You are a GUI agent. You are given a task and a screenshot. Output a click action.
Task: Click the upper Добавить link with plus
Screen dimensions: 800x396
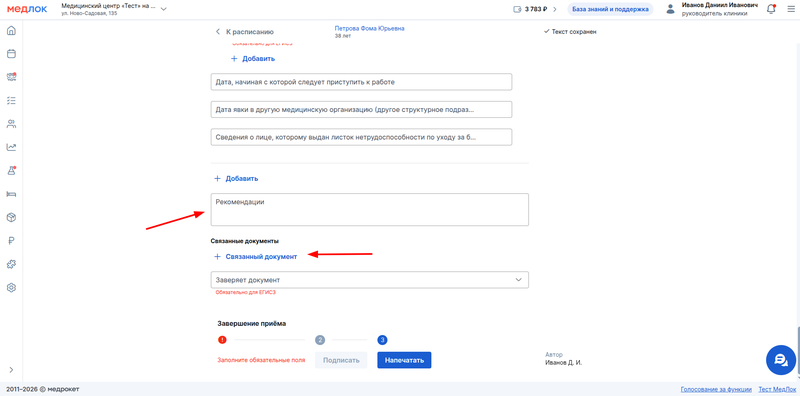[253, 59]
